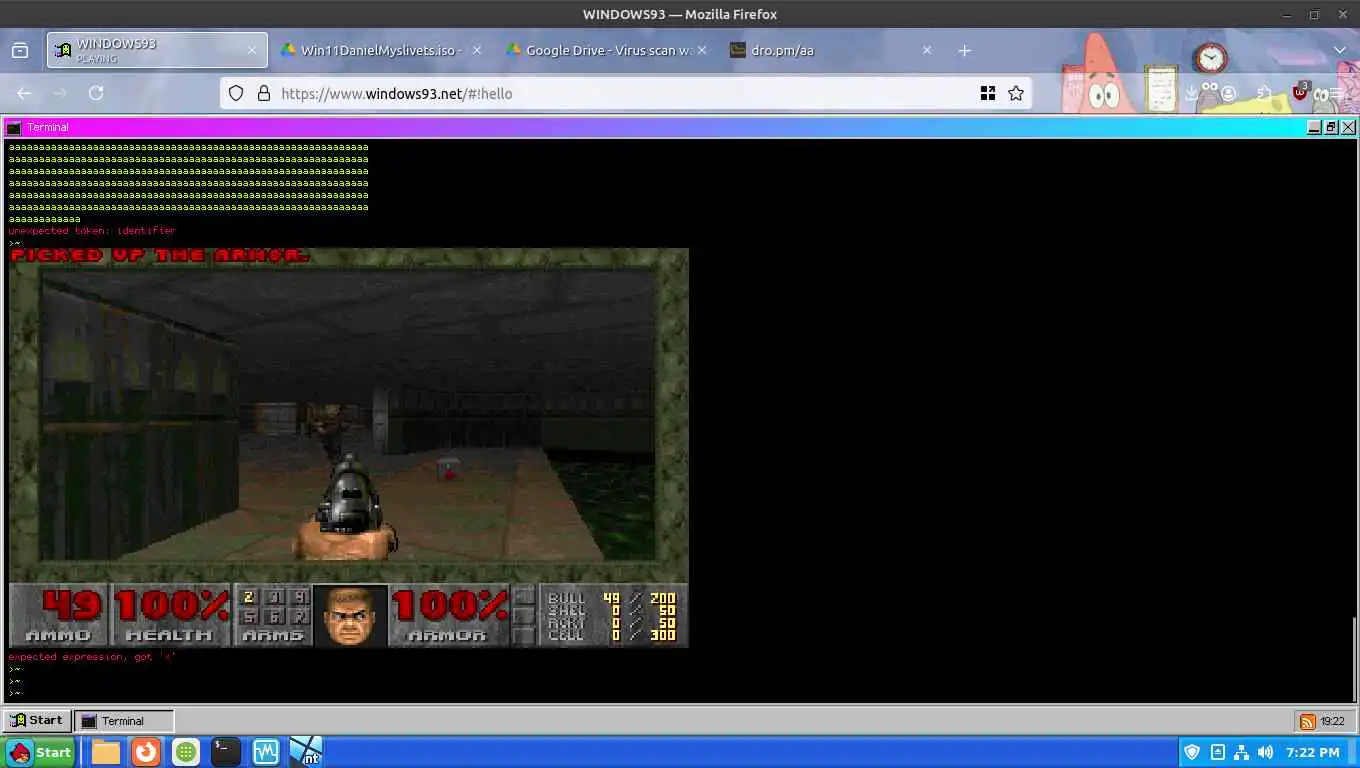Viewport: 1360px width, 768px height.
Task: Open the Firefox hamburger application menu
Action: click(1336, 93)
